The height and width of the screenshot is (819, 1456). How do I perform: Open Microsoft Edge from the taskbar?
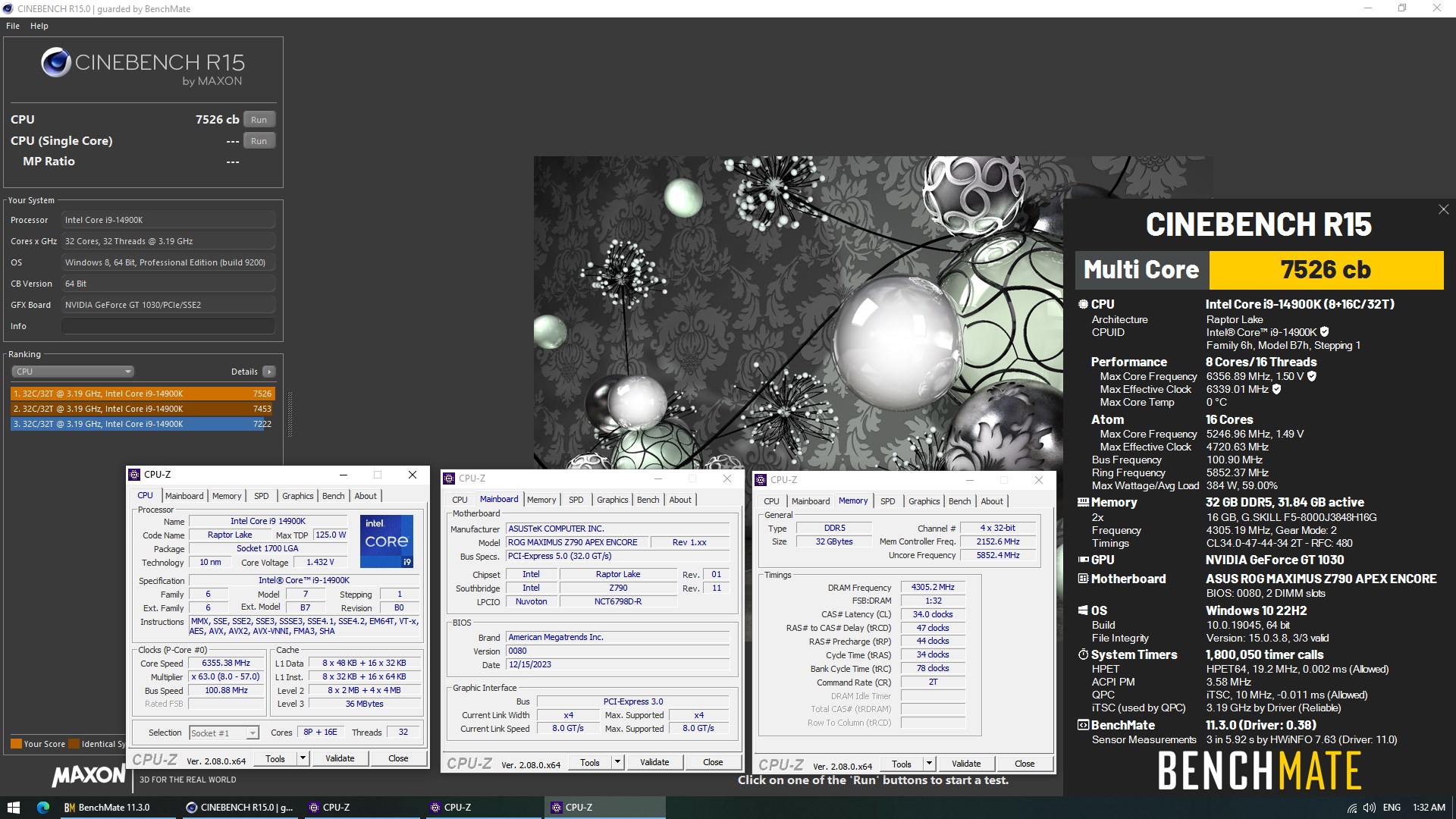point(43,808)
